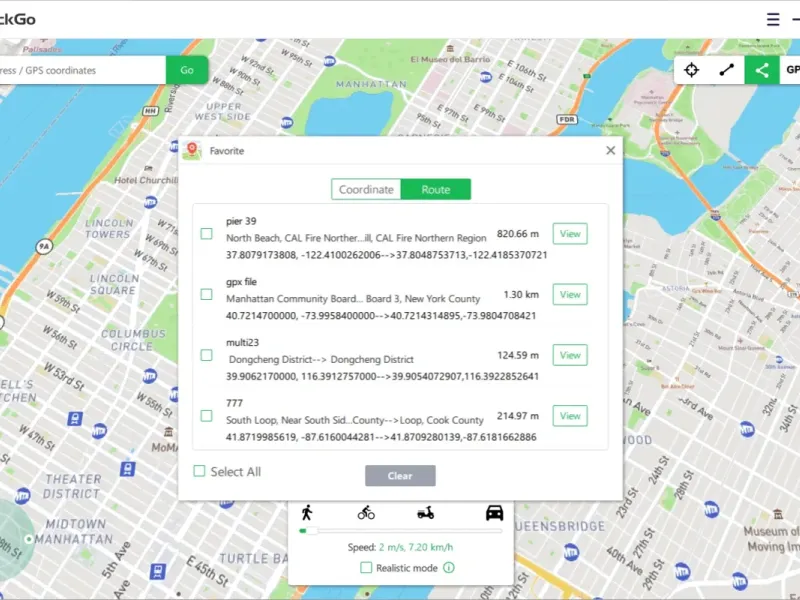
Task: View the 777 route
Action: (570, 416)
